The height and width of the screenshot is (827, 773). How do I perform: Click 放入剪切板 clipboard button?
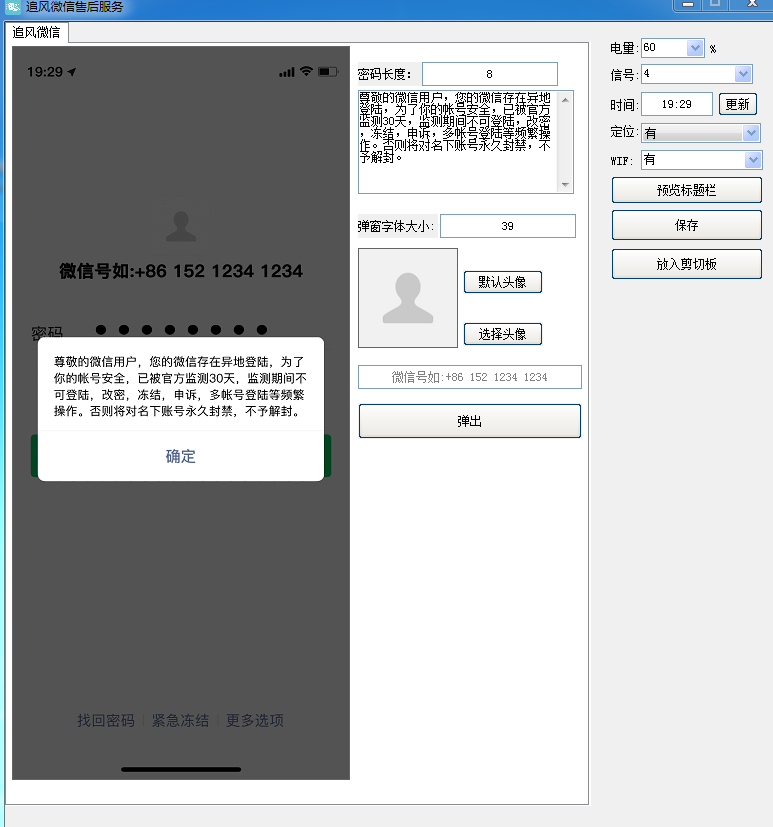(687, 264)
